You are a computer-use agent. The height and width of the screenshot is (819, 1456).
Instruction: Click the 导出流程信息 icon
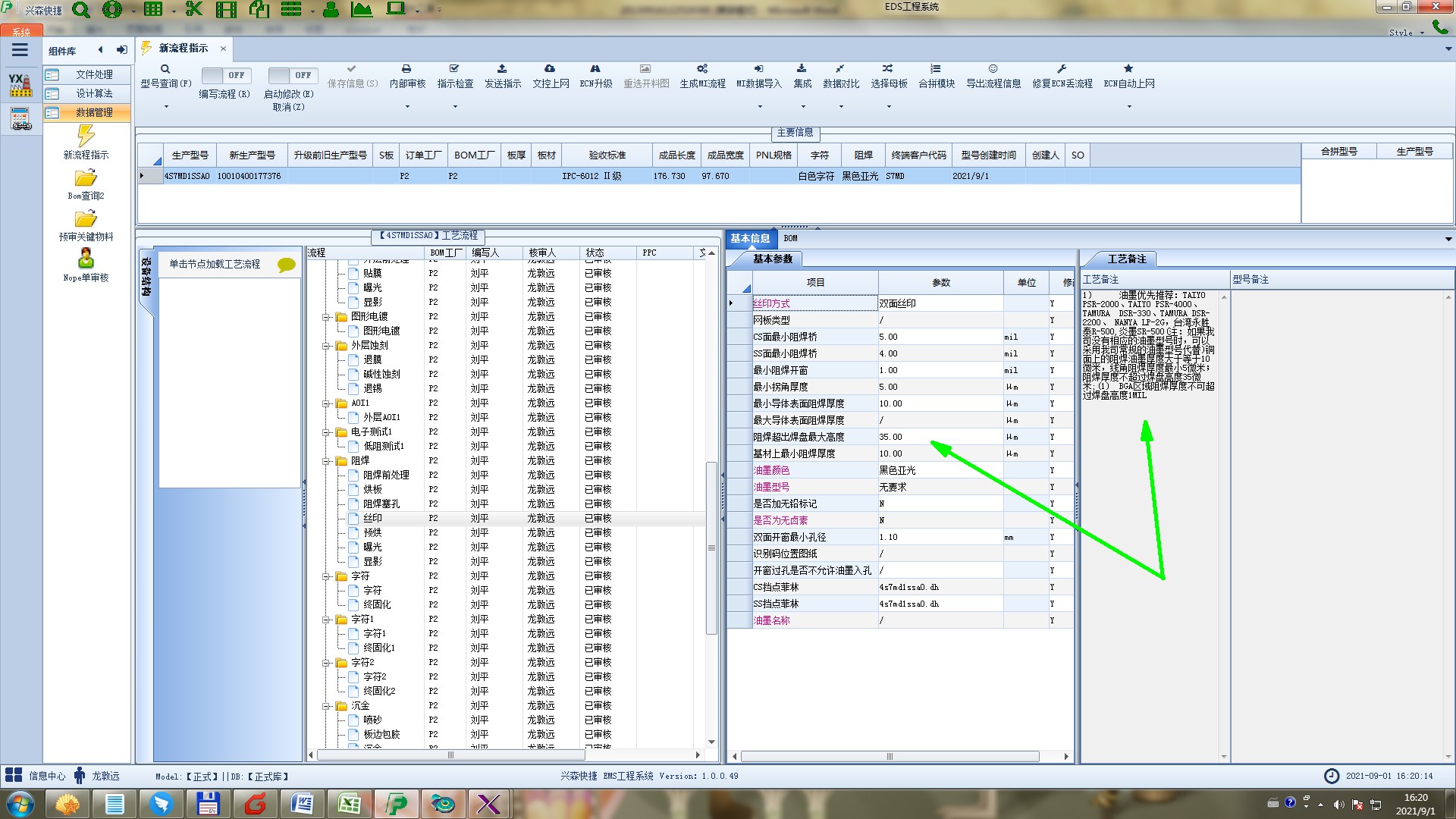(x=993, y=69)
